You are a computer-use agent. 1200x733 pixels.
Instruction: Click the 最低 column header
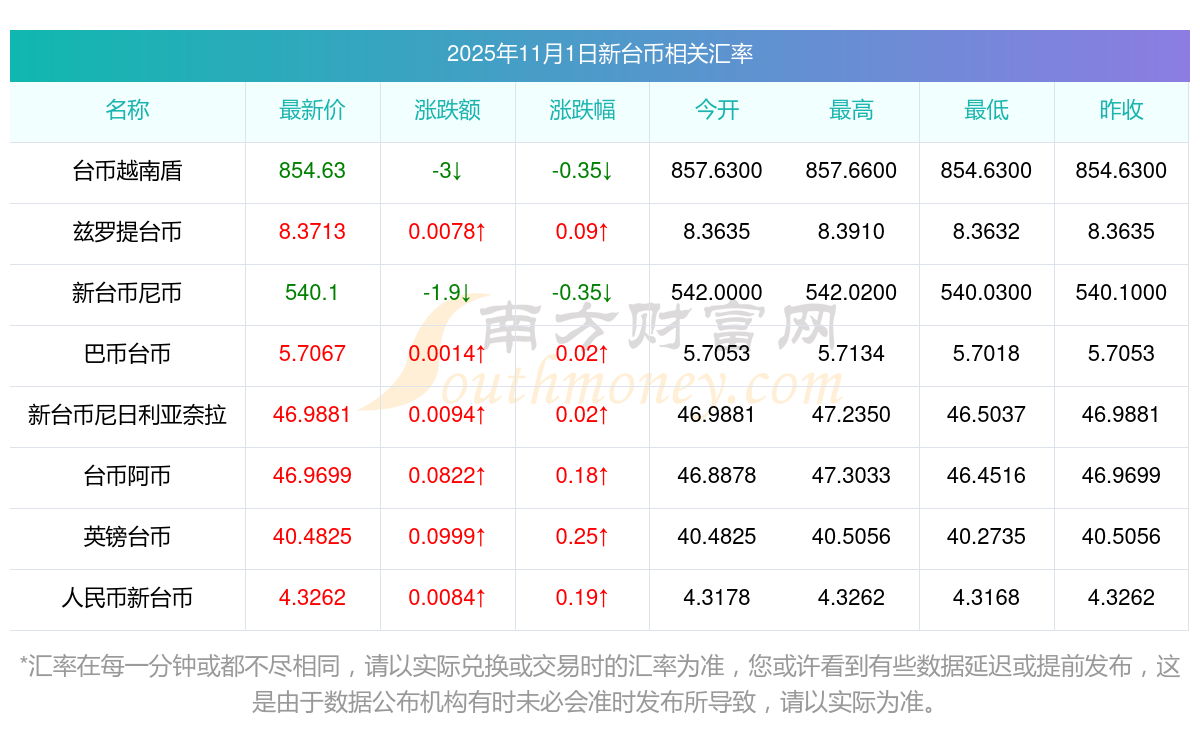click(x=986, y=110)
